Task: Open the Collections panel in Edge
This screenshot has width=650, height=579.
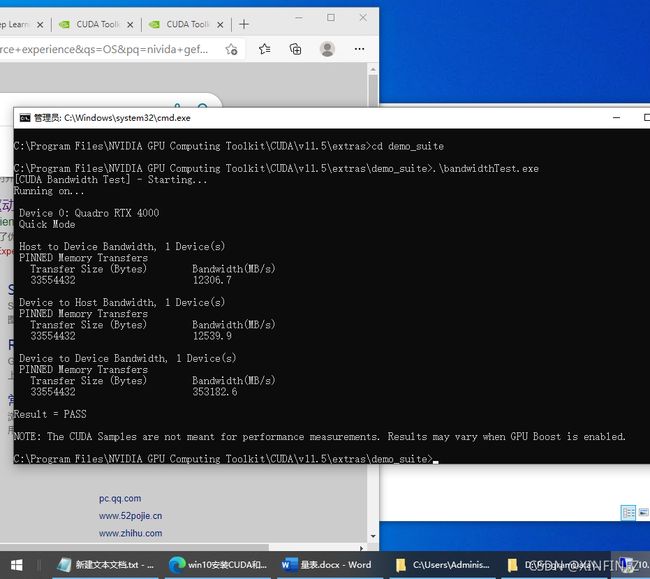Action: click(295, 49)
